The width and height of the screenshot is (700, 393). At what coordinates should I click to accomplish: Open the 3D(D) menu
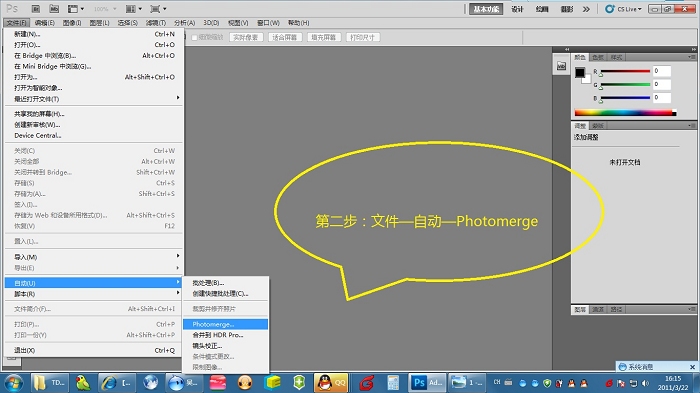click(211, 23)
